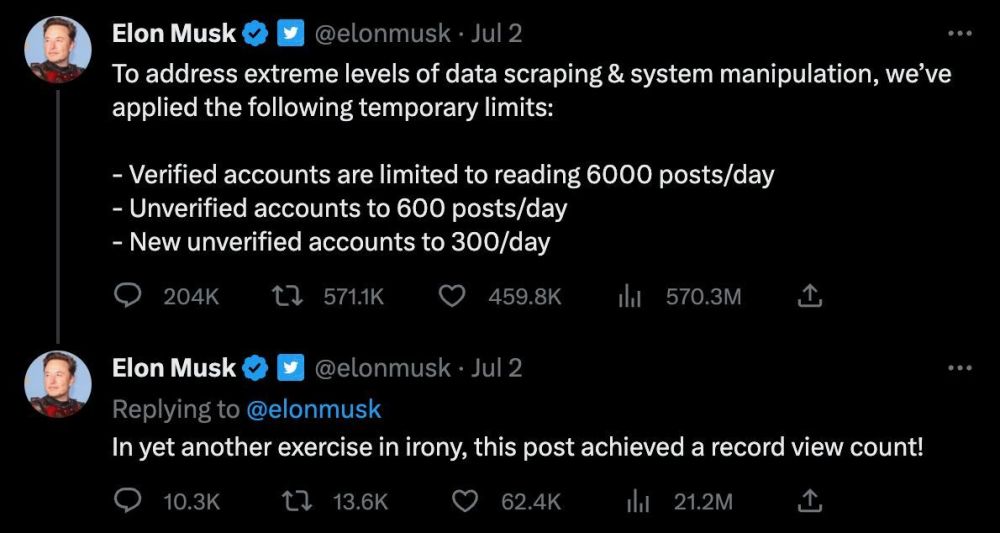
Task: Share the data scraping limits tweet
Action: pyautogui.click(x=809, y=296)
